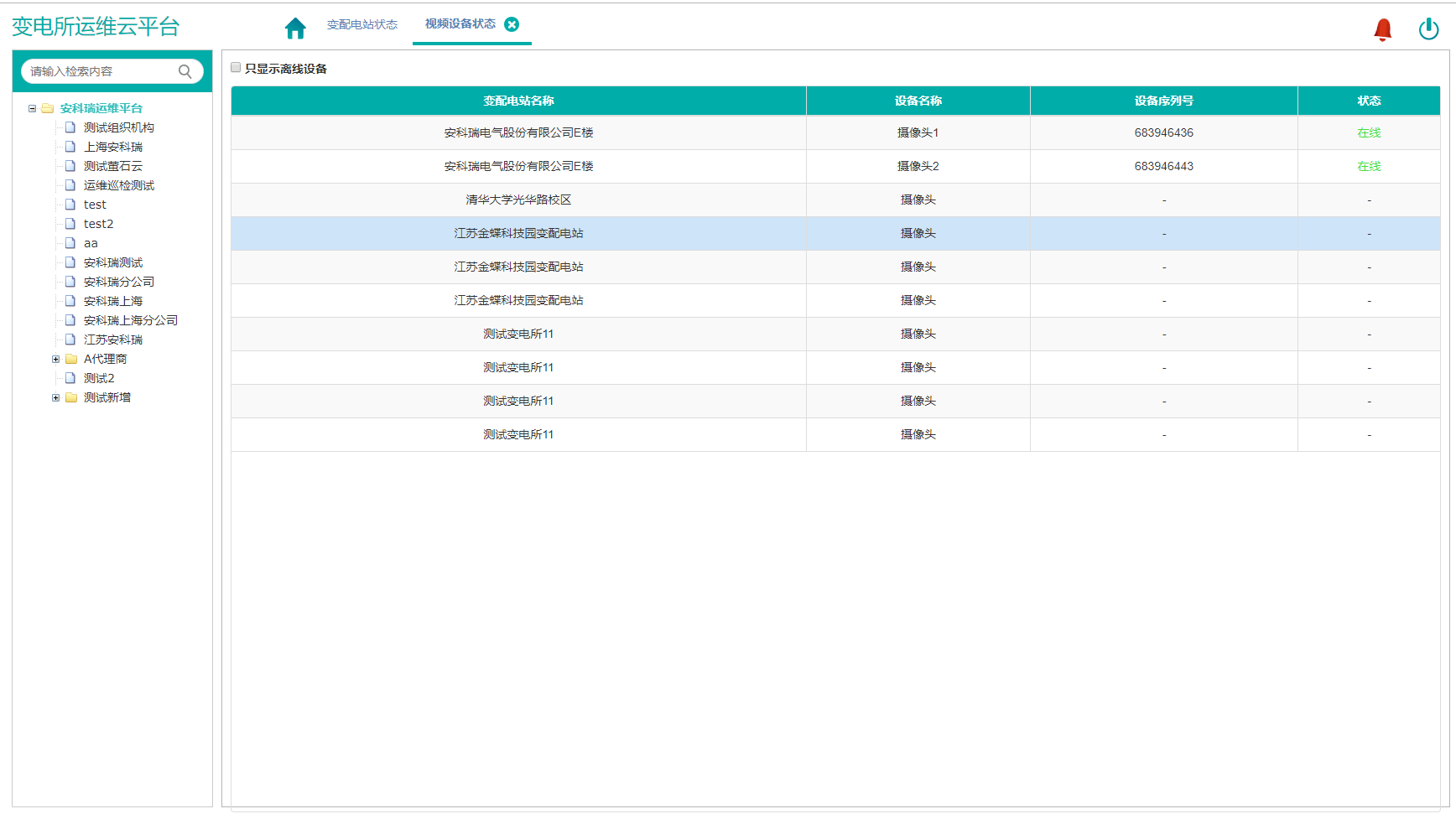Select the aa tree item

click(x=91, y=243)
